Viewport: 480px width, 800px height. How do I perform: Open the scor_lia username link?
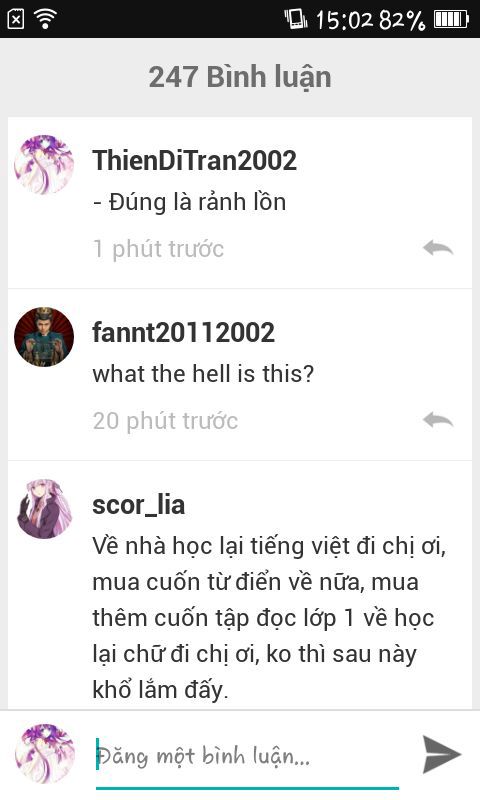pyautogui.click(x=138, y=505)
